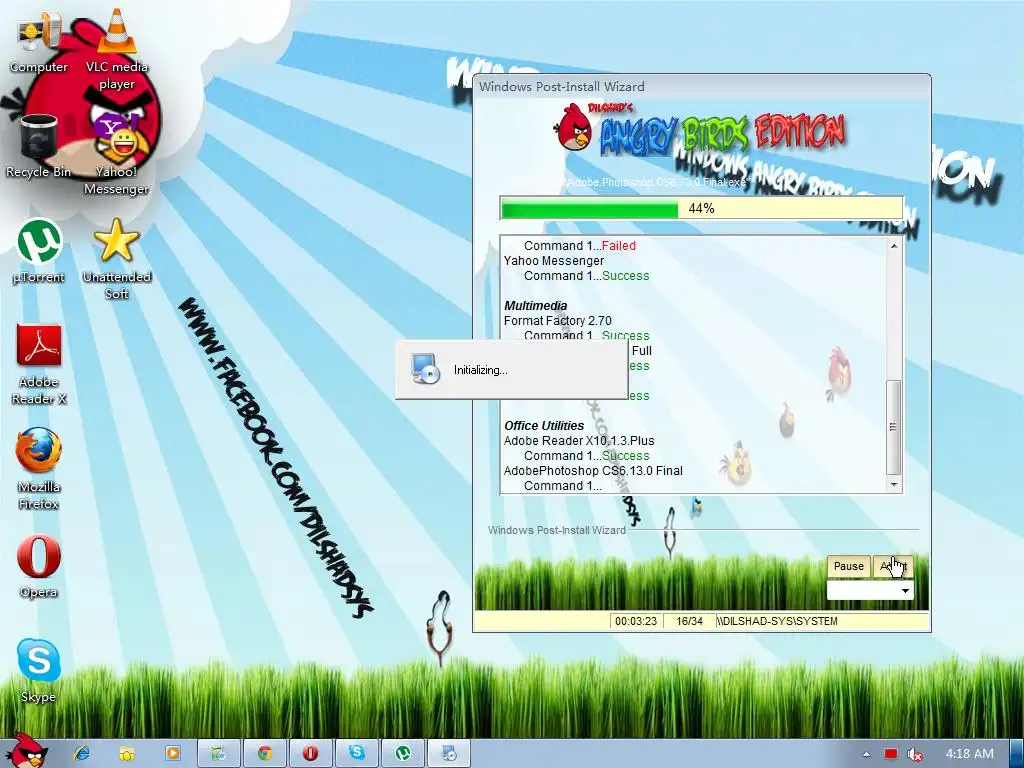1024x768 pixels.
Task: Click the 44% progress bar
Action: click(701, 208)
